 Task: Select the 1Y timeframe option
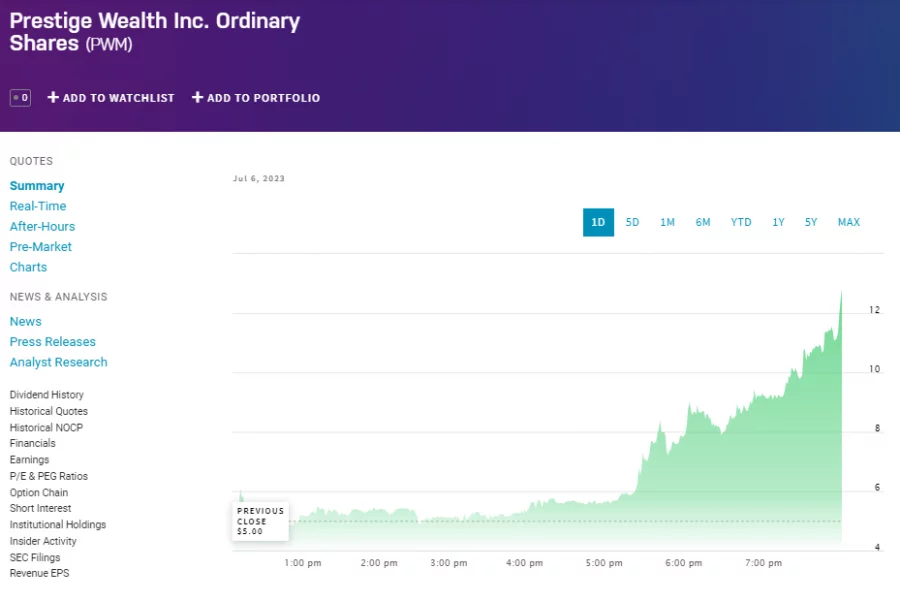pyautogui.click(x=778, y=222)
